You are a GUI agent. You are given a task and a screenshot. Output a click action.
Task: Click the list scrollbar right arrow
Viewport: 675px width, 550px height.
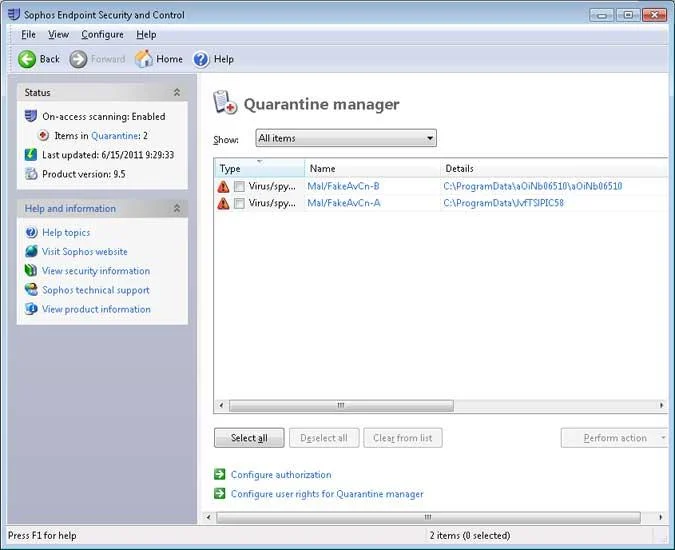pos(662,405)
